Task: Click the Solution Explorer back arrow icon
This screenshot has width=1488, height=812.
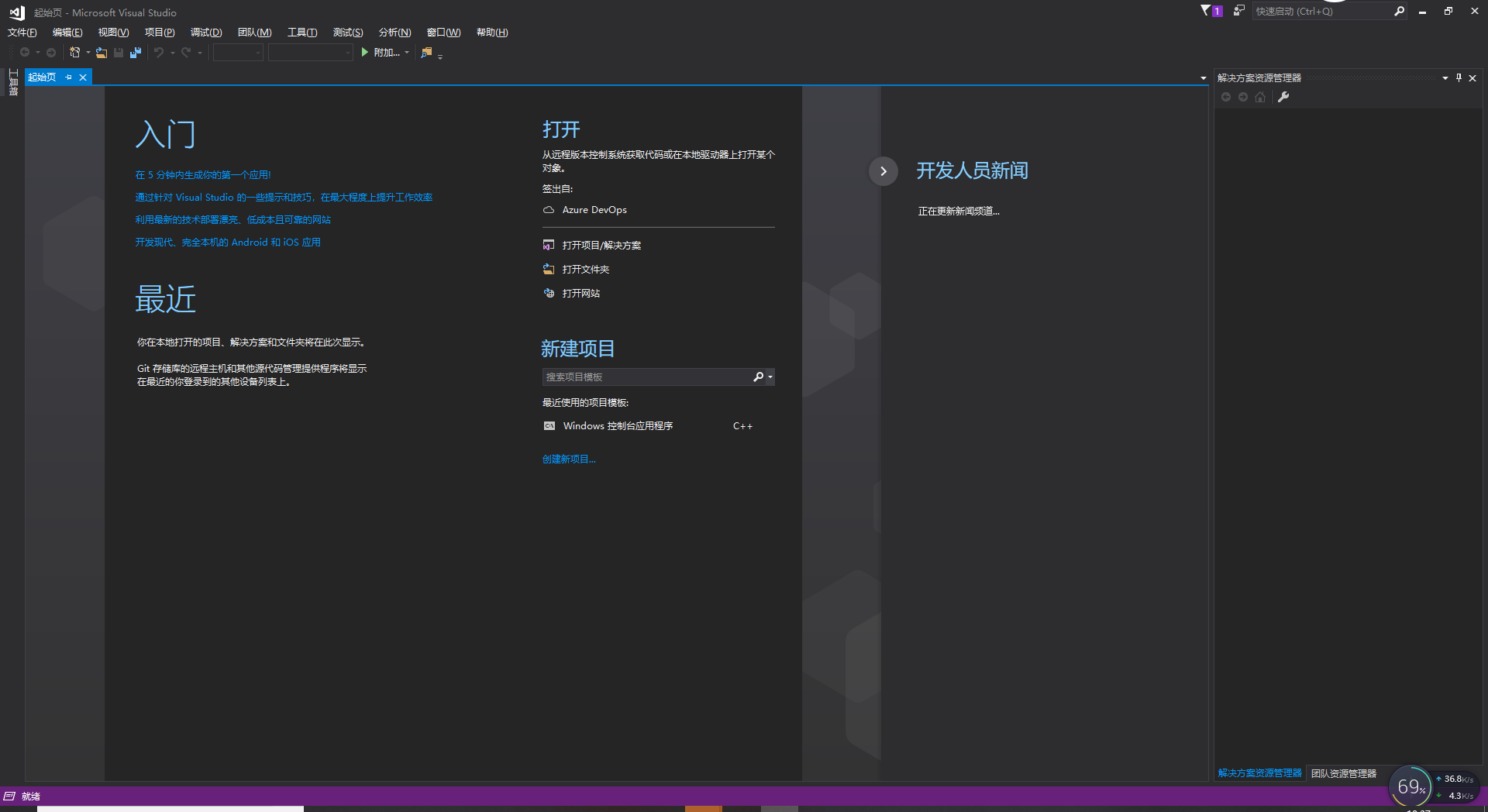Action: point(1226,97)
